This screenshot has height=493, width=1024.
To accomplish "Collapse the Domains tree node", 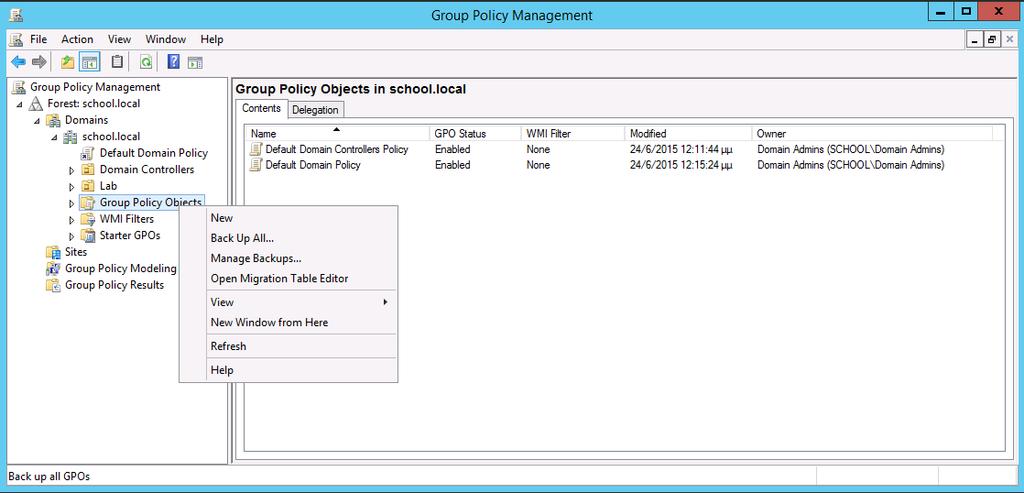I will pos(37,121).
